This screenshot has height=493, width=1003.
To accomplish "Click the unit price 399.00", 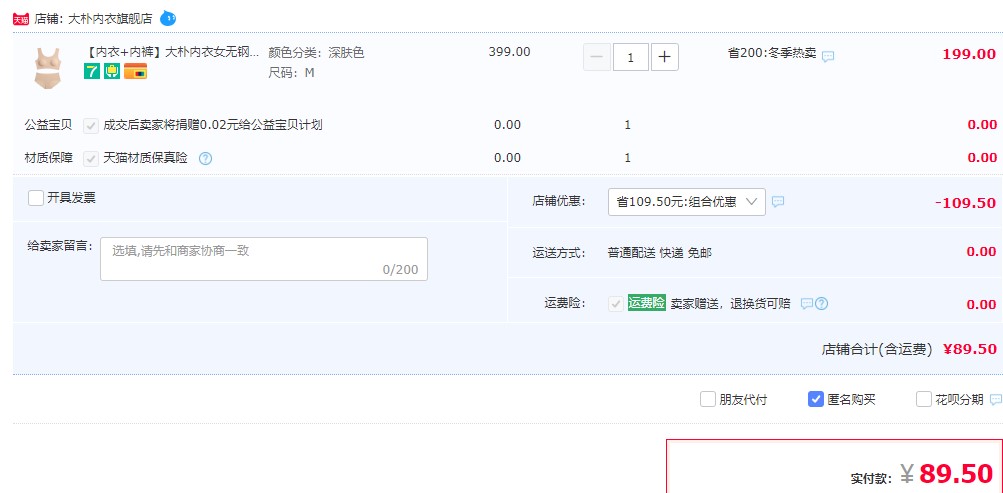I will (x=509, y=52).
